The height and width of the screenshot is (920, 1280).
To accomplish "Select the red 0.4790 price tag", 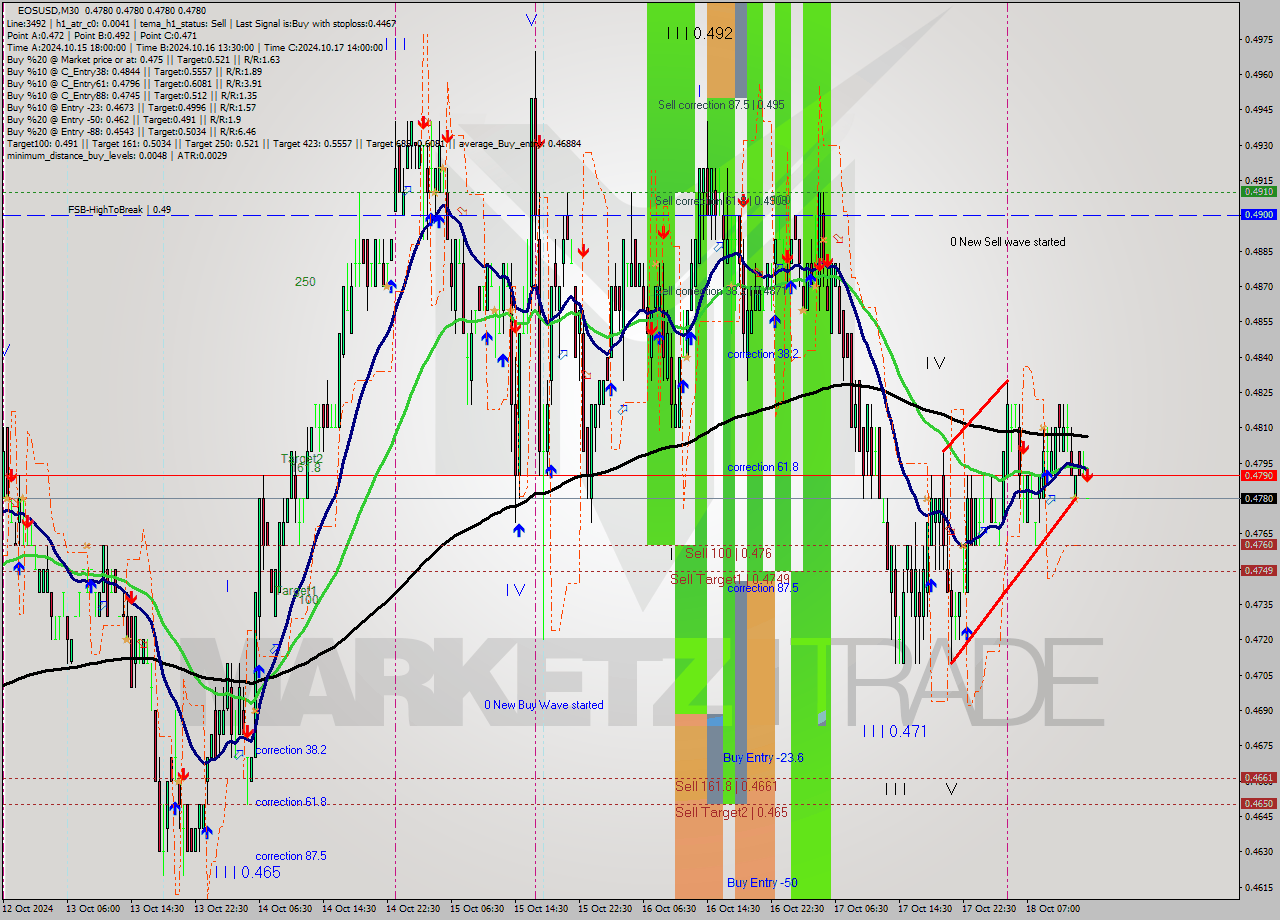I will [x=1257, y=476].
